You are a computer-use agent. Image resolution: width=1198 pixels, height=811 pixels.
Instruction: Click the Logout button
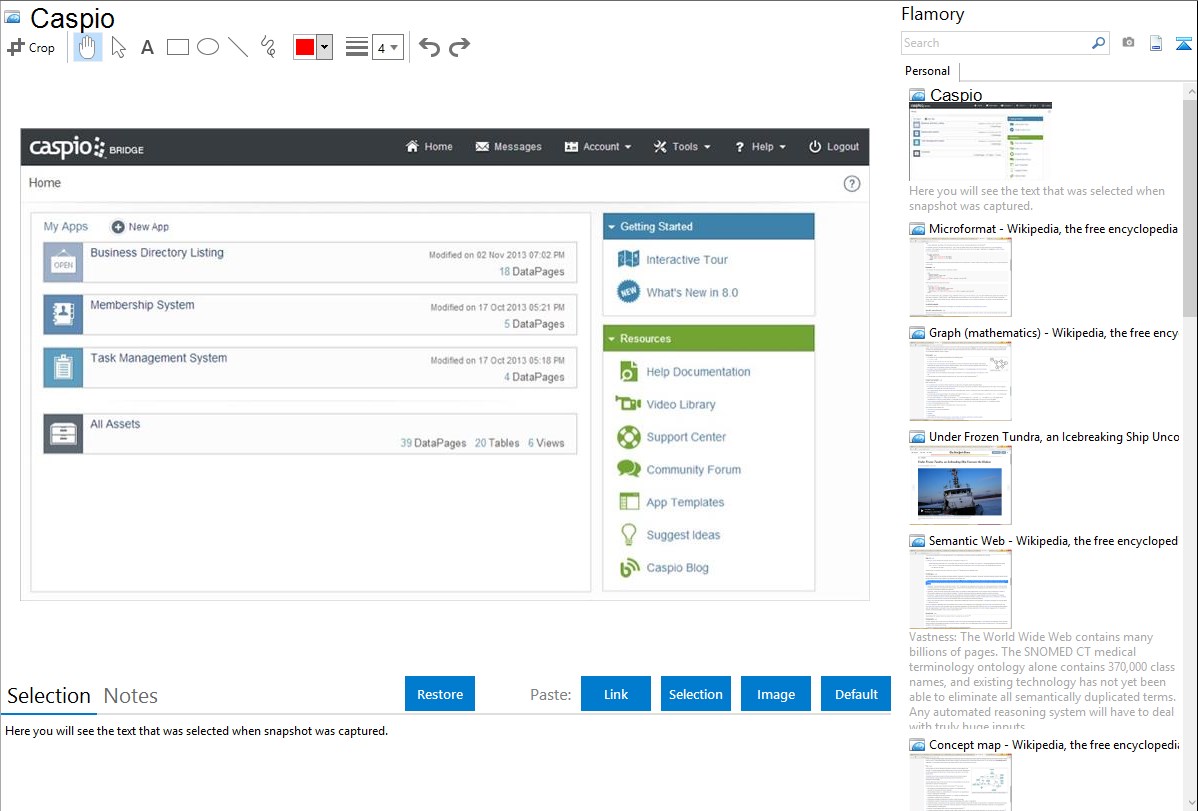click(x=834, y=147)
